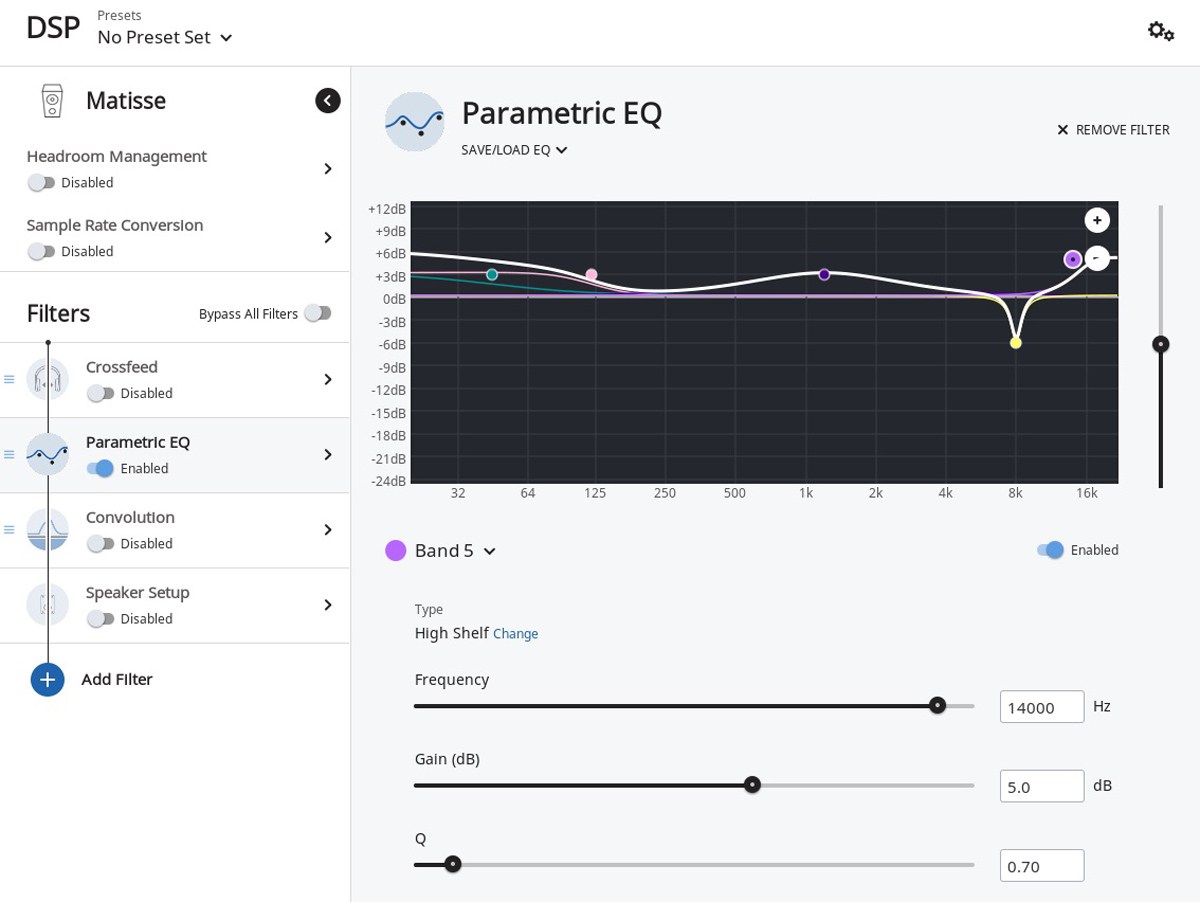Open the Band 5 selector dropdown
This screenshot has width=1200, height=902.
(x=455, y=551)
